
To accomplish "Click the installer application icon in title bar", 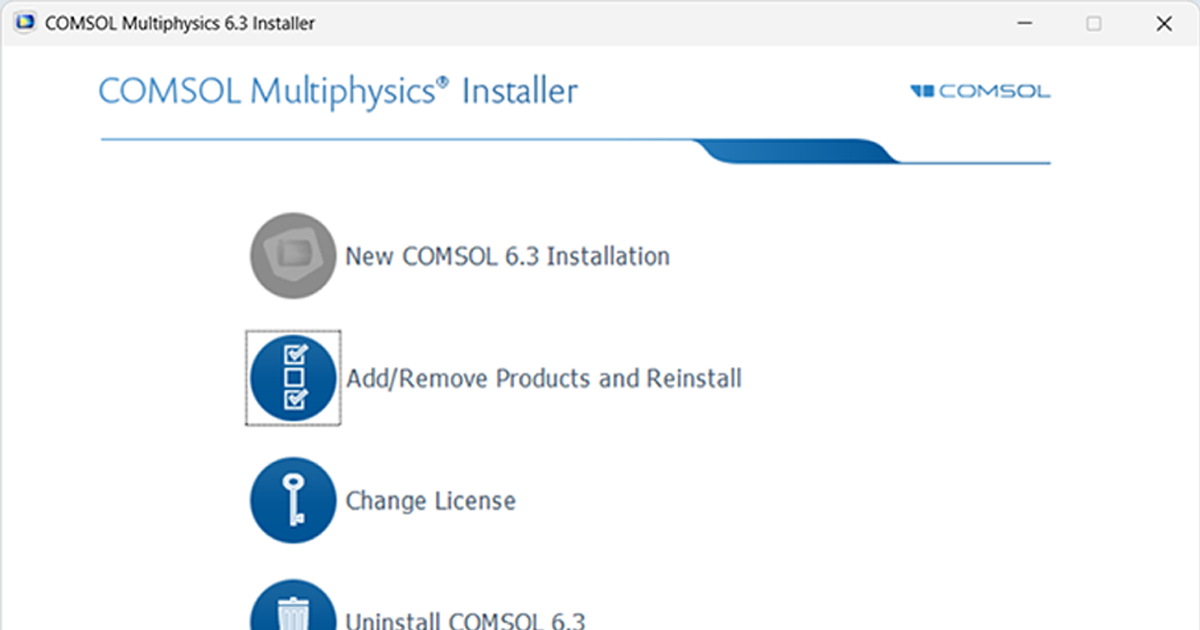I will (23, 21).
